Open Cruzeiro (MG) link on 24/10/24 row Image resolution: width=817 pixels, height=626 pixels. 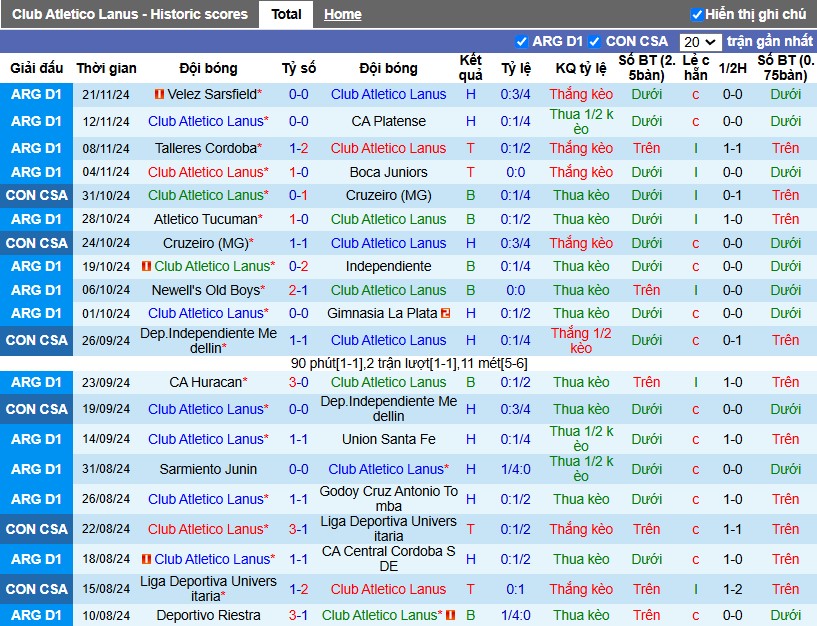(208, 243)
